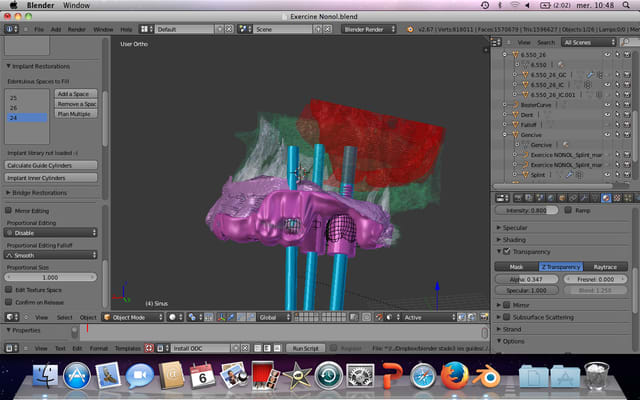Viewport: 640px width, 400px height.
Task: Open Firefox from the dock
Action: [455, 377]
